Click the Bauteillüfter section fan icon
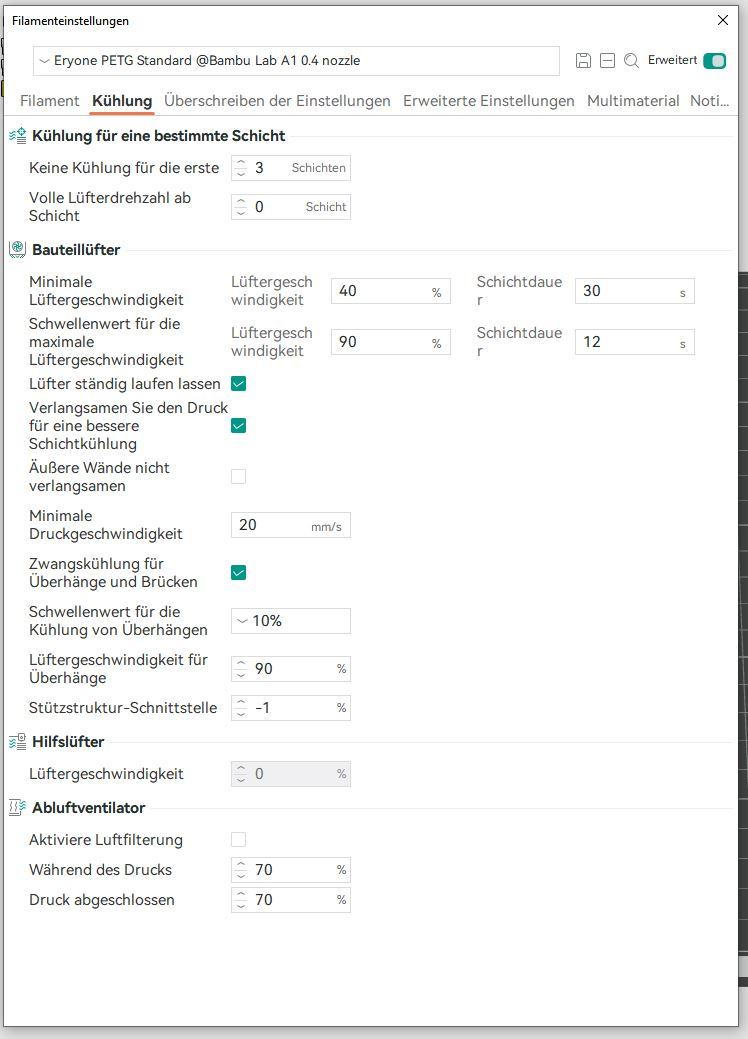 (17, 250)
